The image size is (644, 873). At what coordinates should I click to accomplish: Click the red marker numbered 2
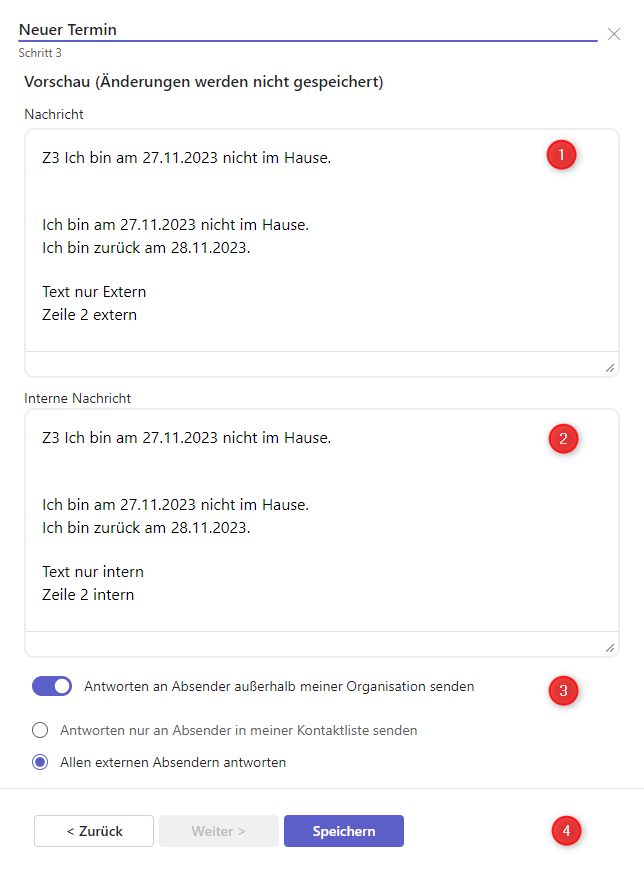563,438
